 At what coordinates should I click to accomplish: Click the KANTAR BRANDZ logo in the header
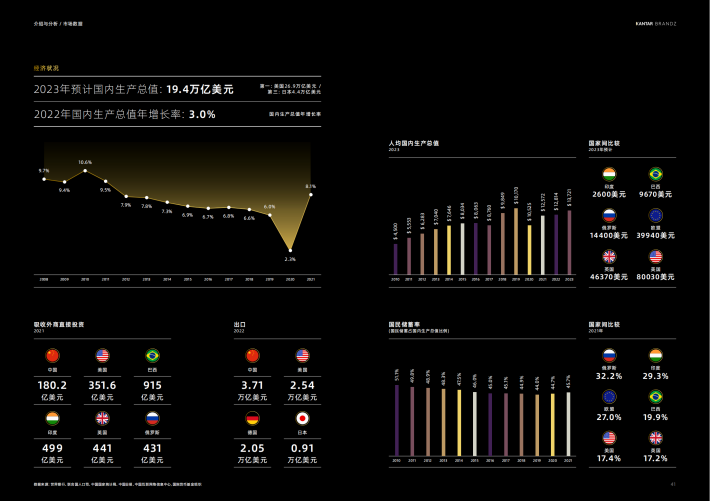point(655,21)
